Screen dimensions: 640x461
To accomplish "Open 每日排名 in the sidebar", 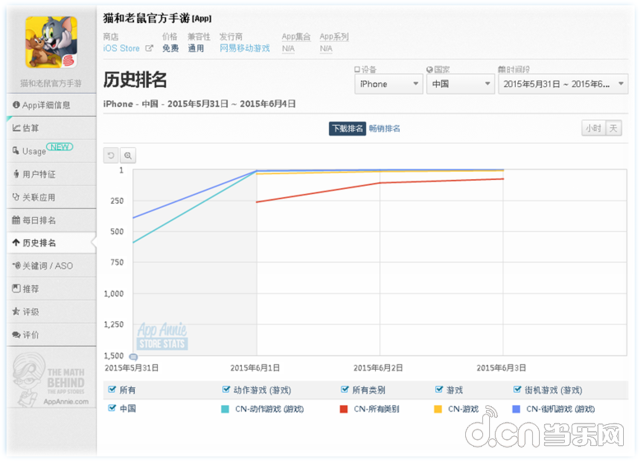I will tap(52, 220).
